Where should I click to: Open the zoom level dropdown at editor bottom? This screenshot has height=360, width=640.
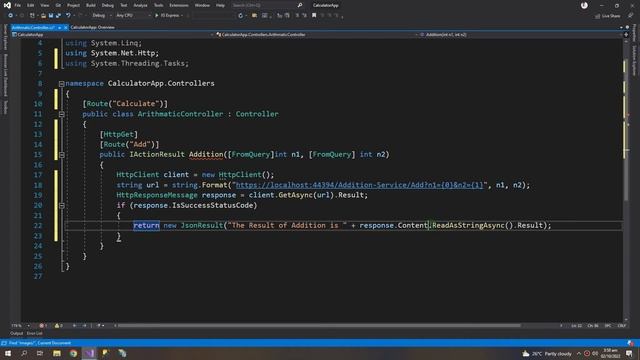tap(20, 326)
